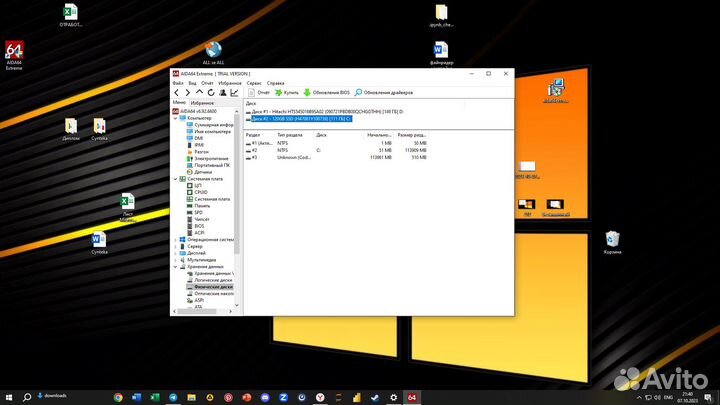720x405 pixels.
Task: Expand the Операционная система tree node
Action: [x=175, y=240]
